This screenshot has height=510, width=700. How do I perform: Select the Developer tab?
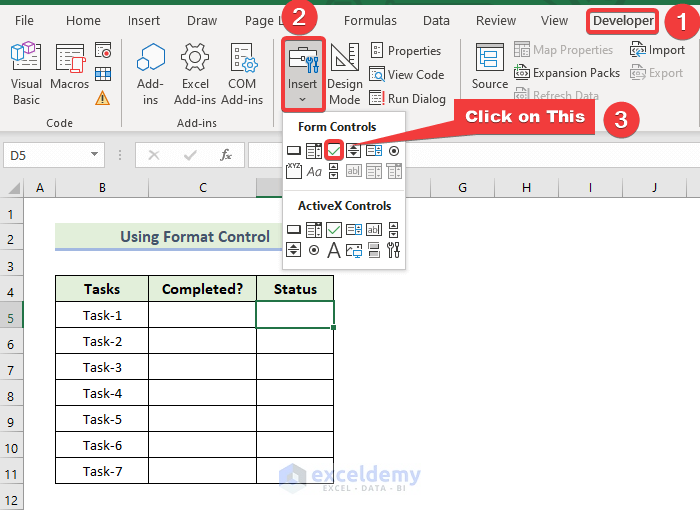tap(623, 21)
